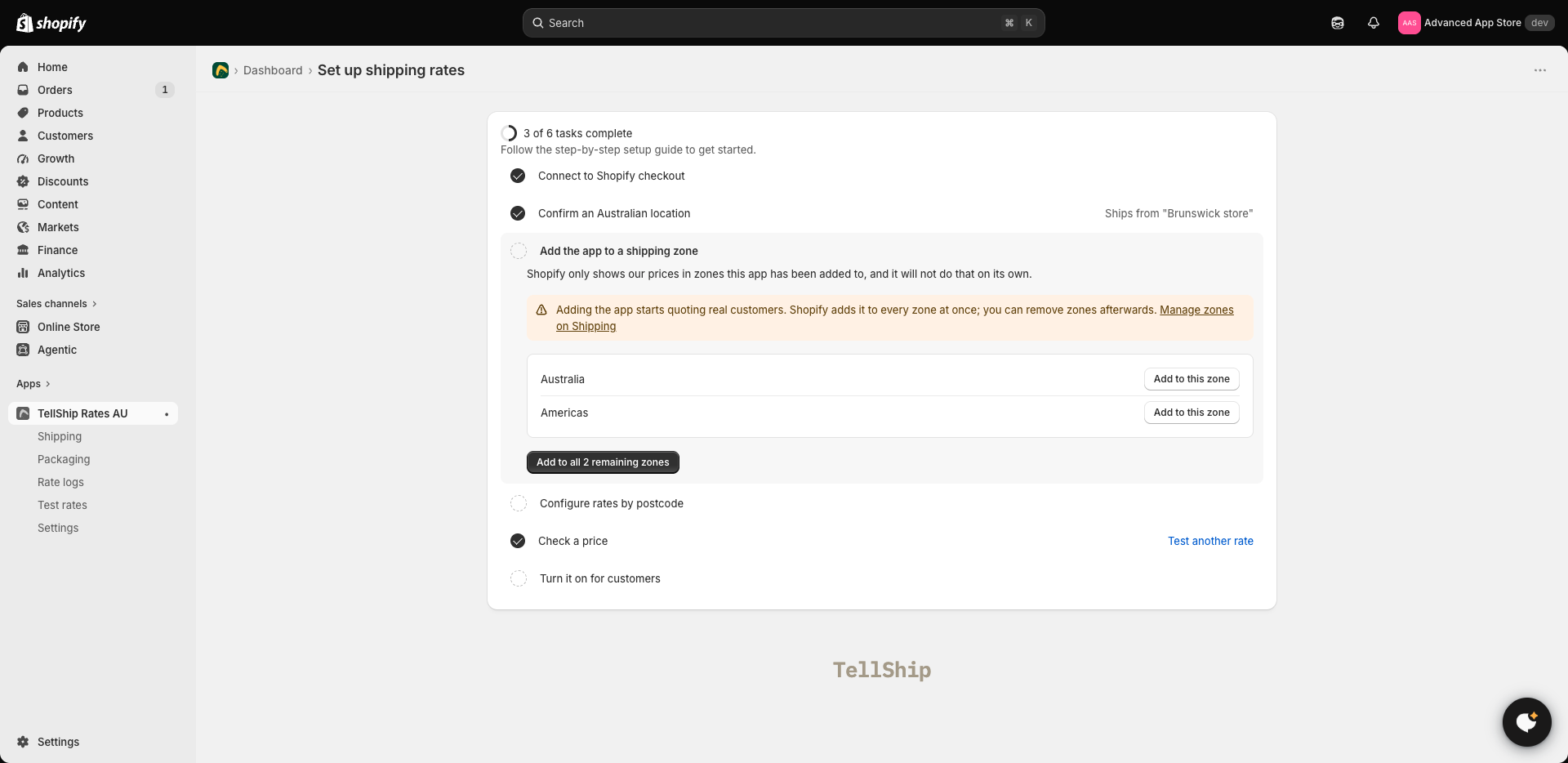Open the Rate logs submenu item
Image resolution: width=1568 pixels, height=763 pixels.
[60, 482]
